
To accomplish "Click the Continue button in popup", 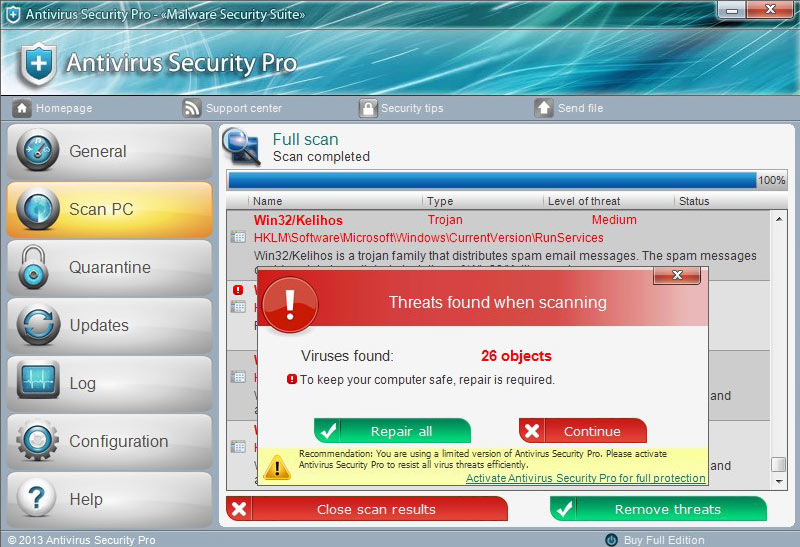I will coord(583,431).
